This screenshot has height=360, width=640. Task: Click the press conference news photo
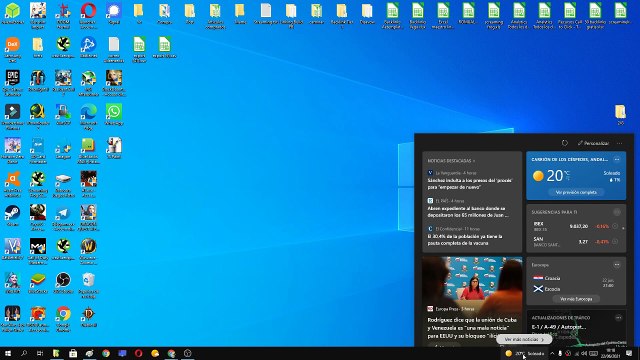(x=472, y=280)
